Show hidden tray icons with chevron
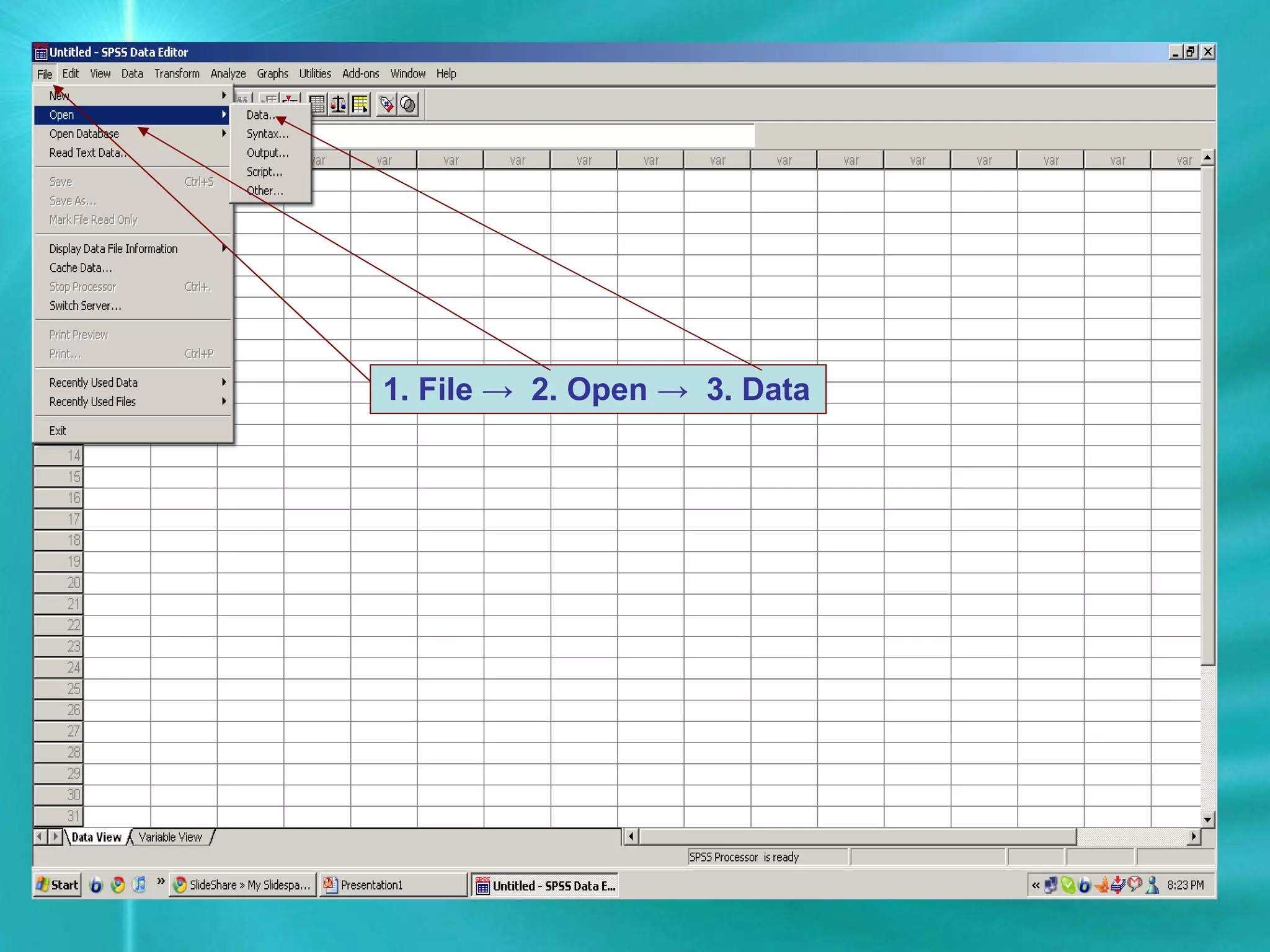Viewport: 1270px width, 952px height. [x=1035, y=885]
